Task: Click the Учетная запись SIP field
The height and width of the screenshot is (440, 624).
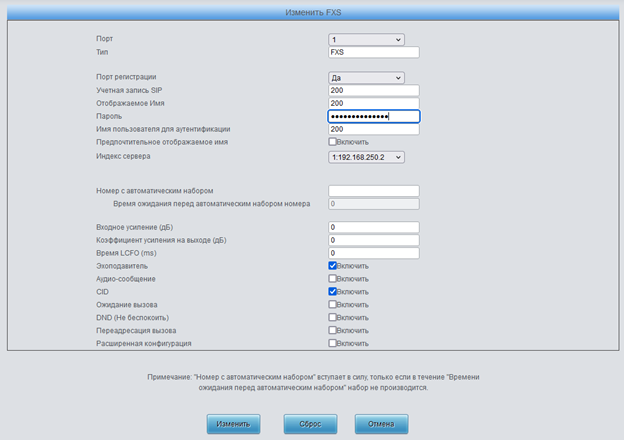Action: point(374,90)
